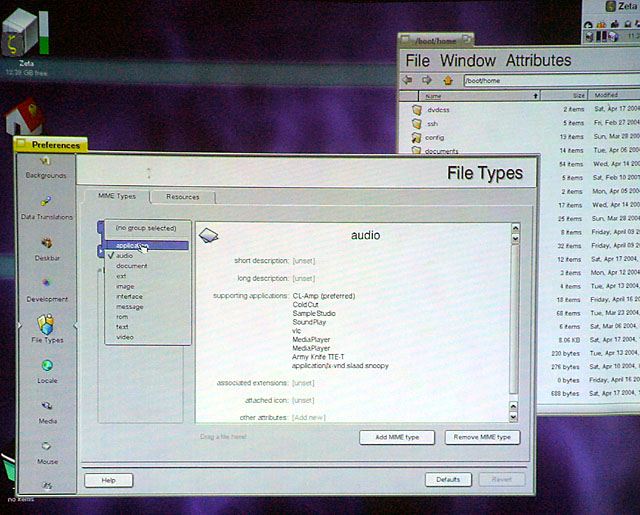640x515 pixels.
Task: Choose '(no group selected)' in the dropdown
Action: pyautogui.click(x=144, y=228)
